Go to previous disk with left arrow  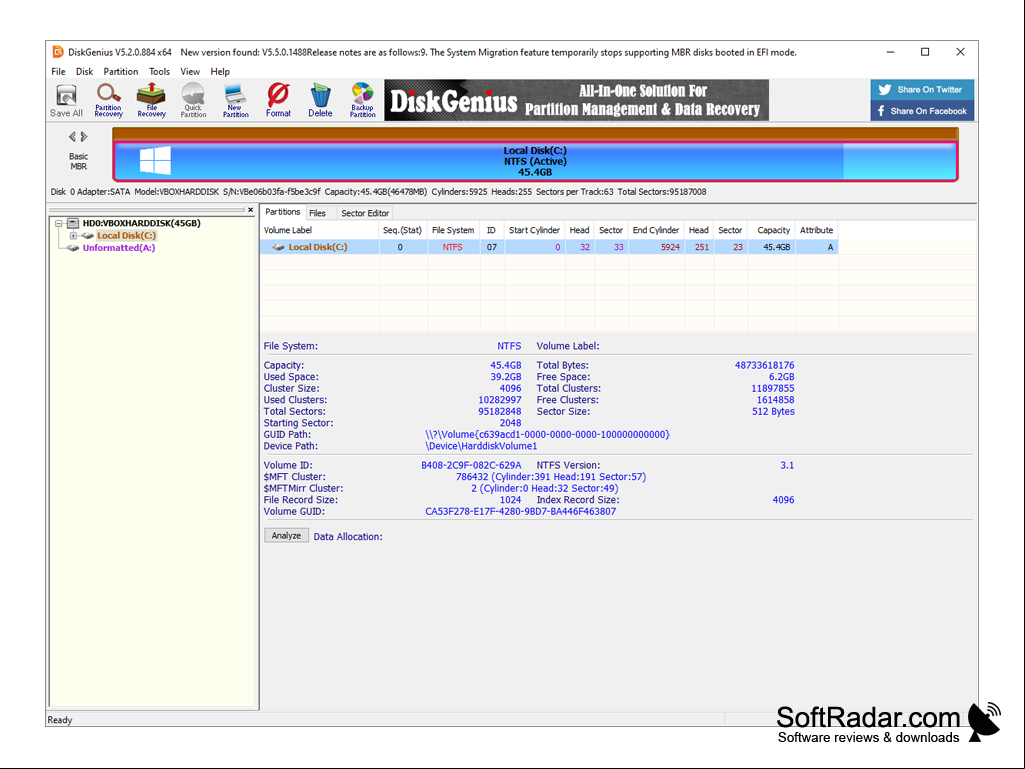coord(72,137)
